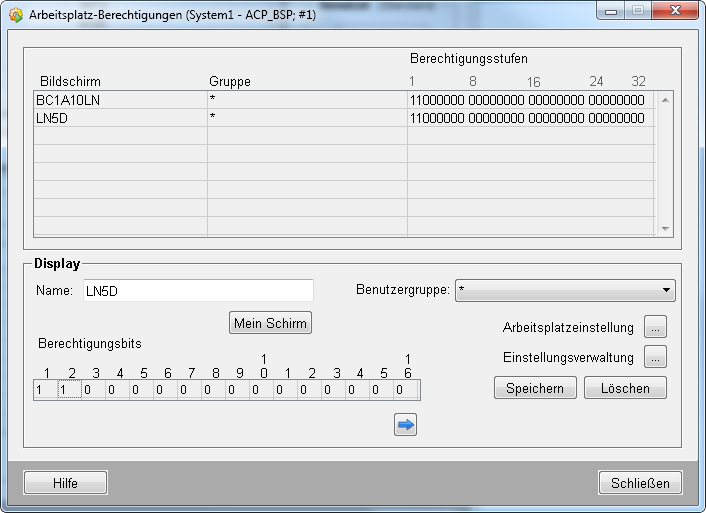Image resolution: width=706 pixels, height=513 pixels.
Task: Save changes with the Speichern button
Action: pyautogui.click(x=535, y=388)
